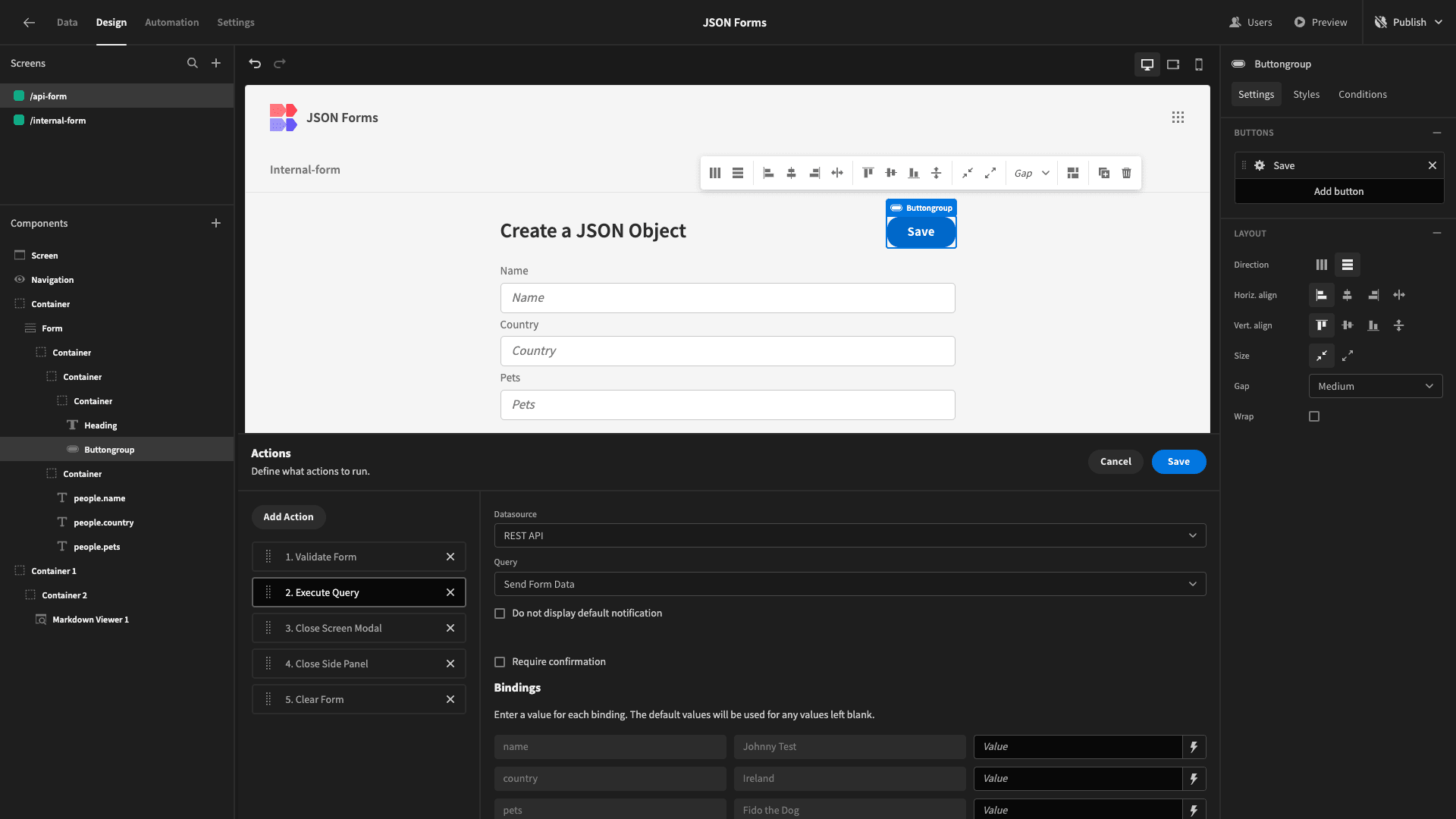Click the redo arrow icon in toolbar
The image size is (1456, 819).
coord(279,64)
